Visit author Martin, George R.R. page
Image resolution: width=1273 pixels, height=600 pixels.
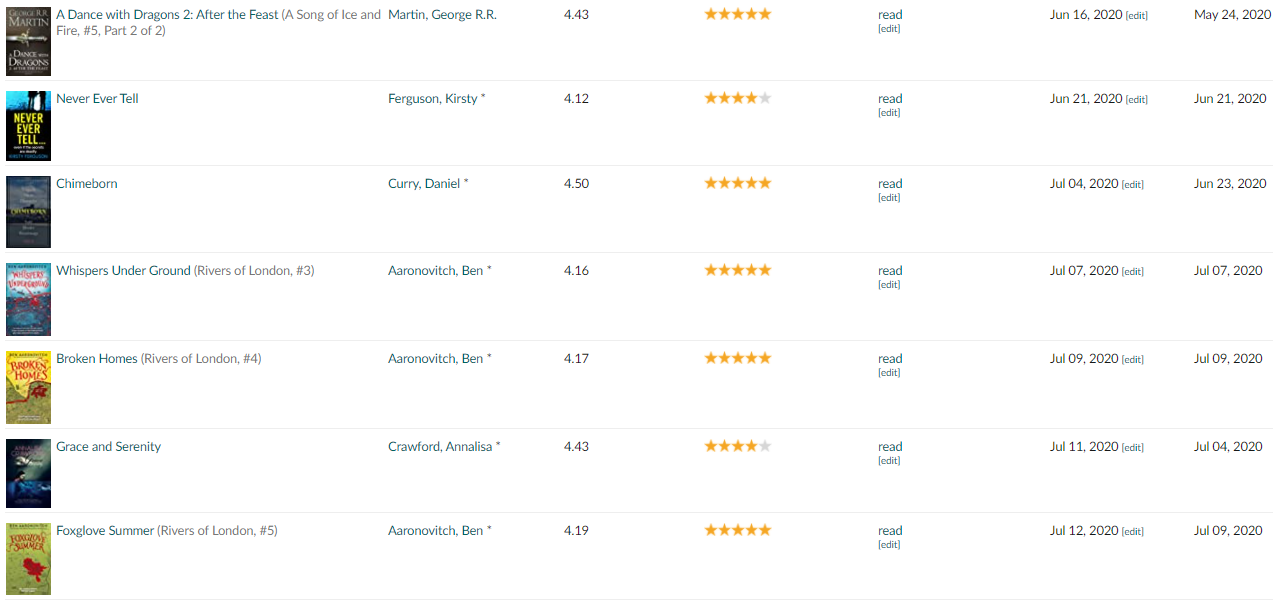tap(442, 15)
